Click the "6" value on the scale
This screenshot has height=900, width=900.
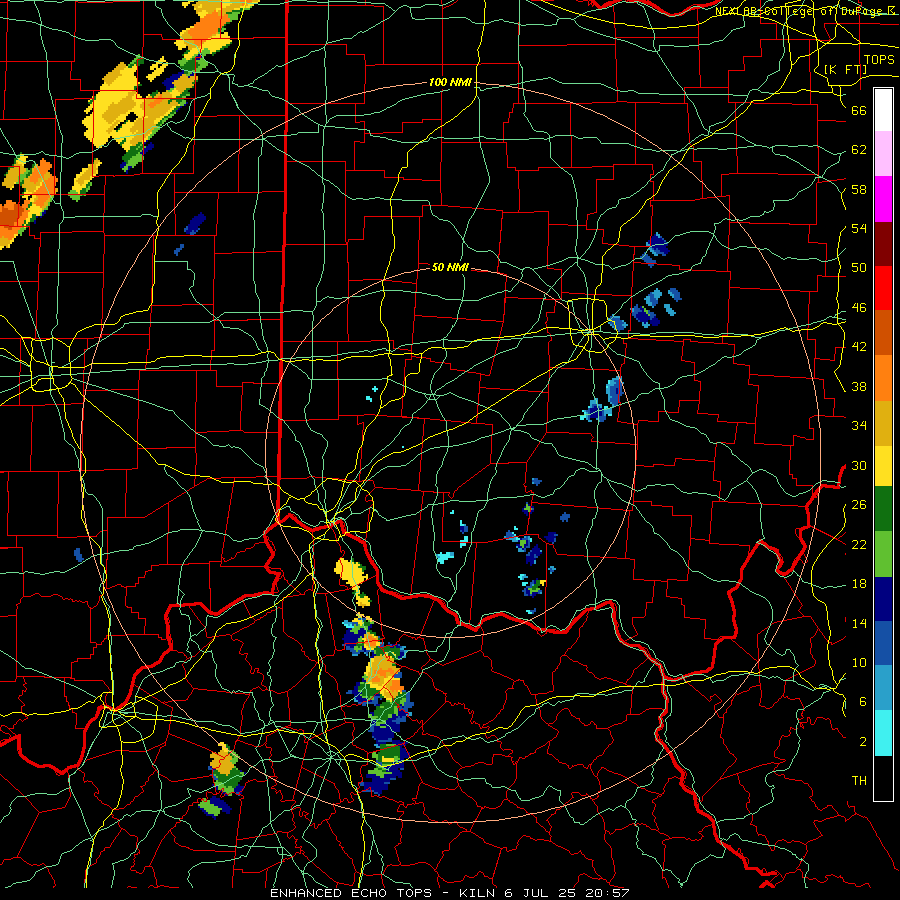click(863, 702)
